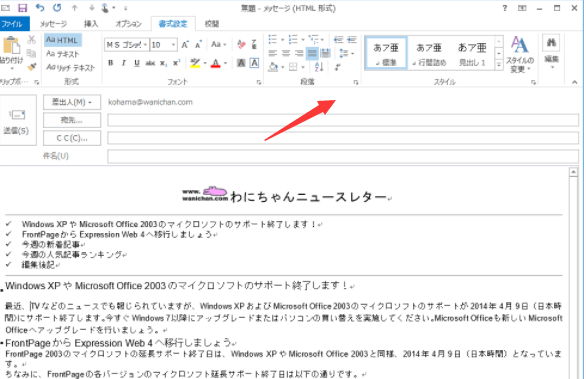Viewport: 586px width, 379px height.
Task: Click the 宛先 recipients button
Action: [72, 120]
